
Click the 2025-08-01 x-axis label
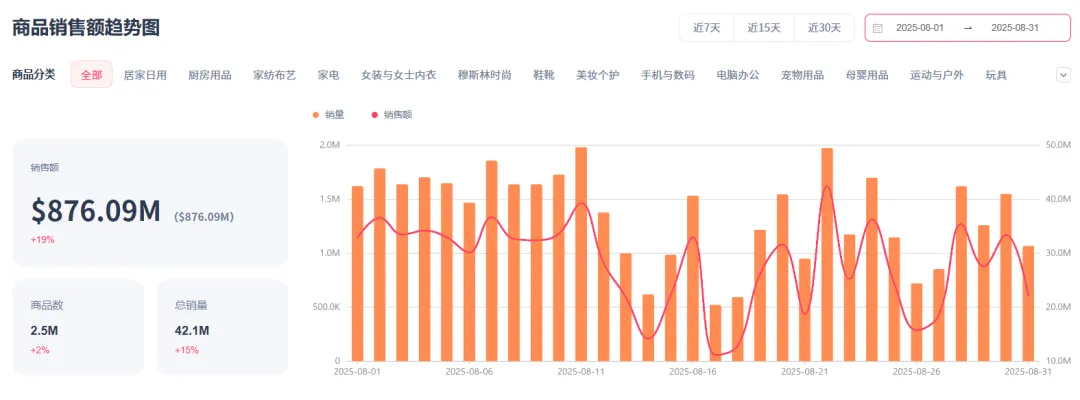[x=357, y=372]
